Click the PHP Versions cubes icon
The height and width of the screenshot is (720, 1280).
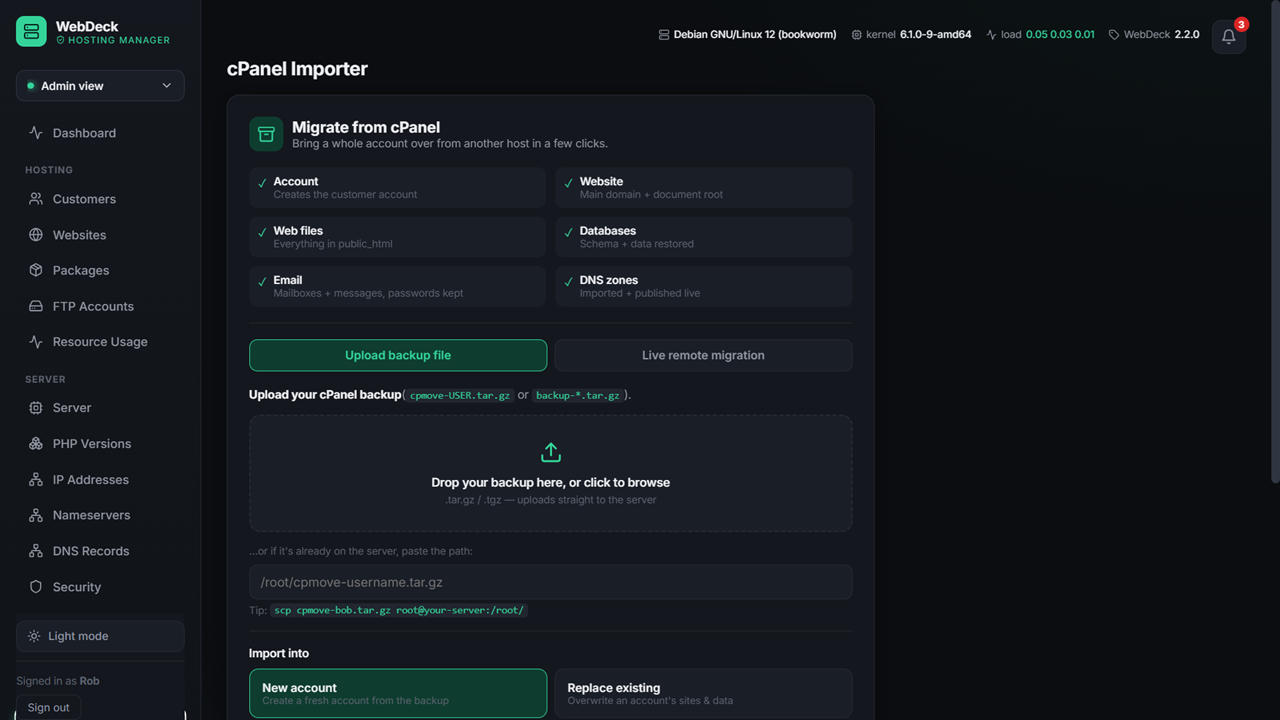coord(36,444)
